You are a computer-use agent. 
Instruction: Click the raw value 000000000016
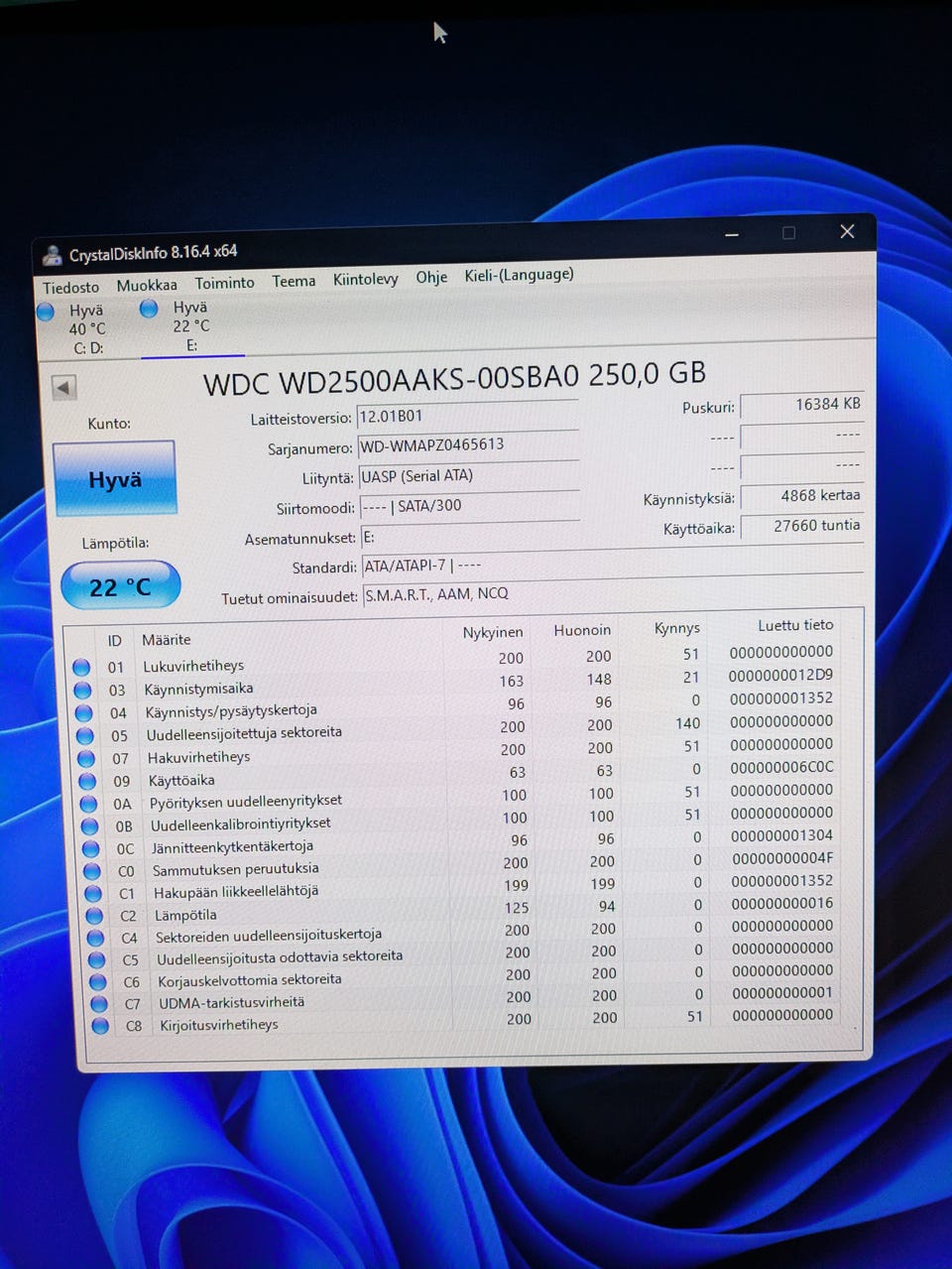(782, 904)
